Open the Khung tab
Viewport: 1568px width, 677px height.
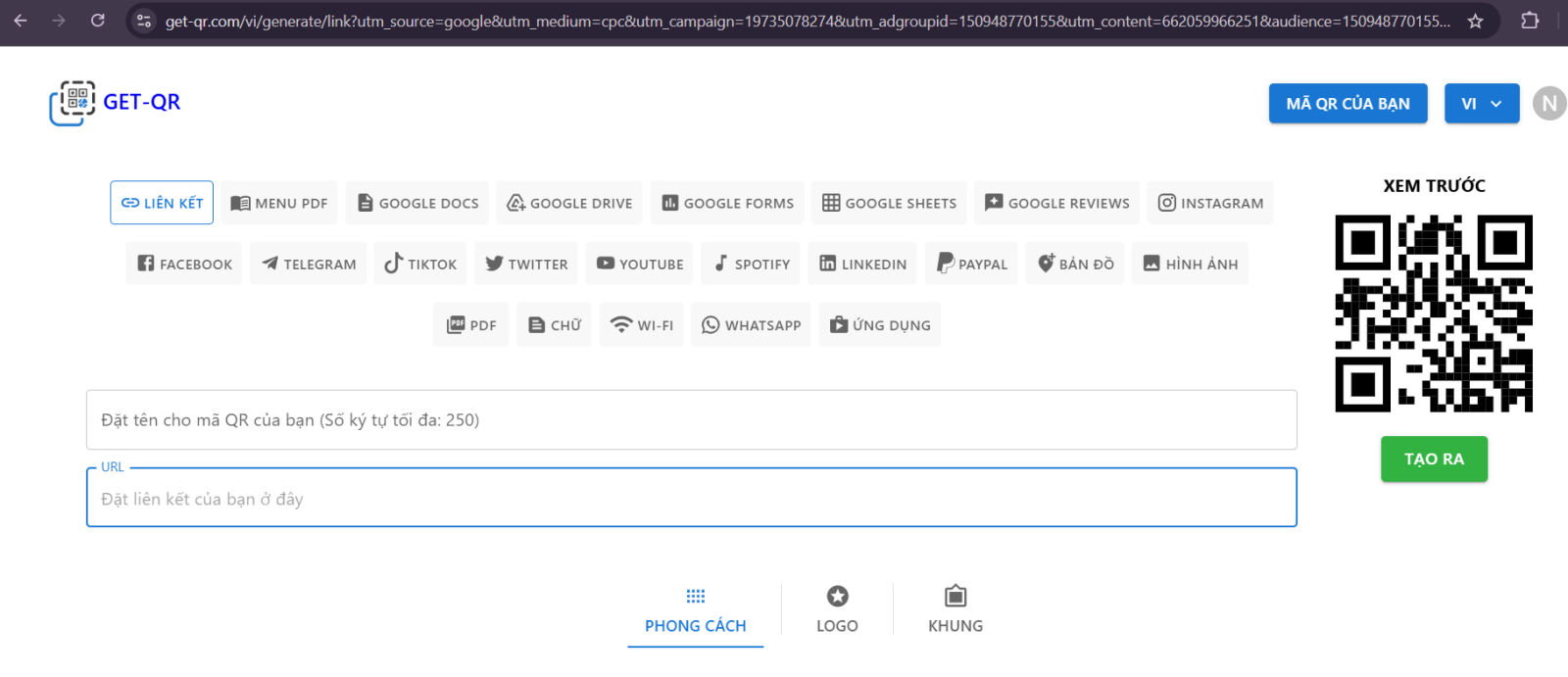click(x=955, y=609)
